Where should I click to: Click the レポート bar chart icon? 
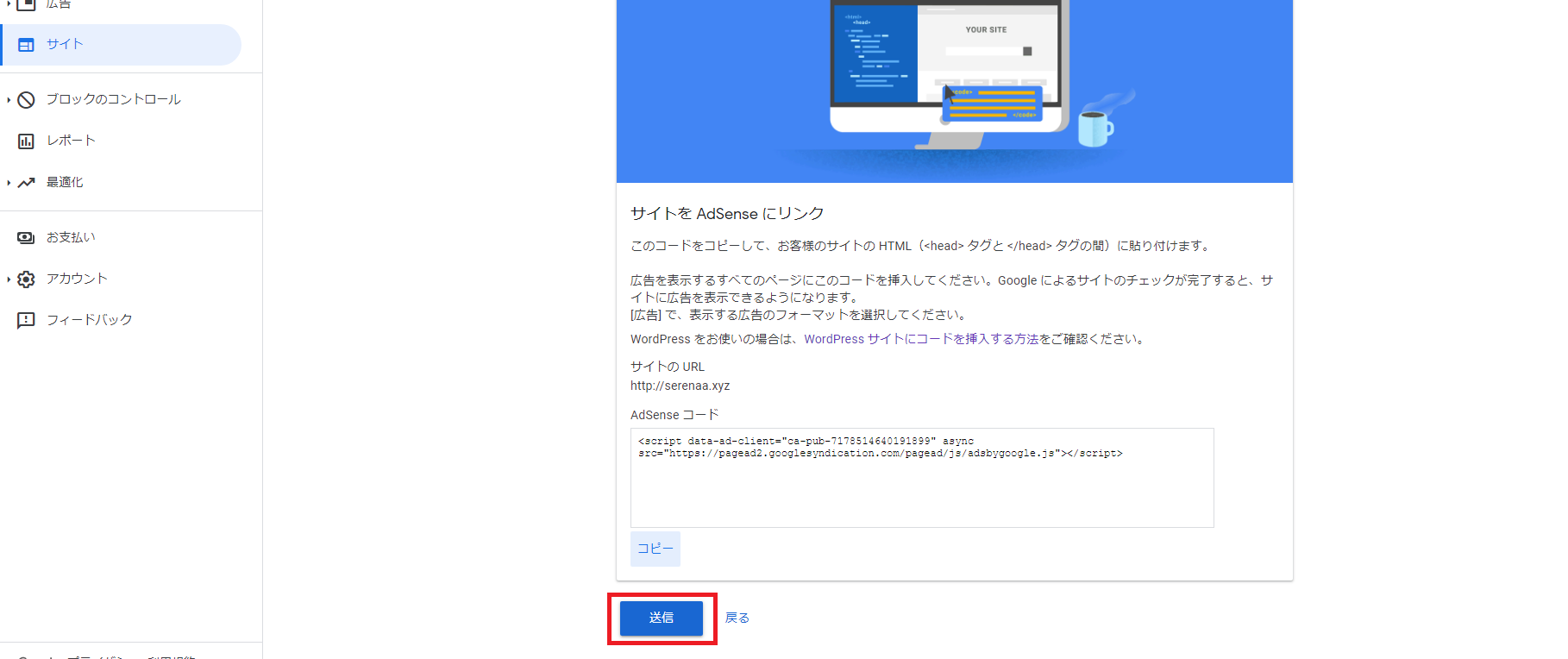(26, 141)
